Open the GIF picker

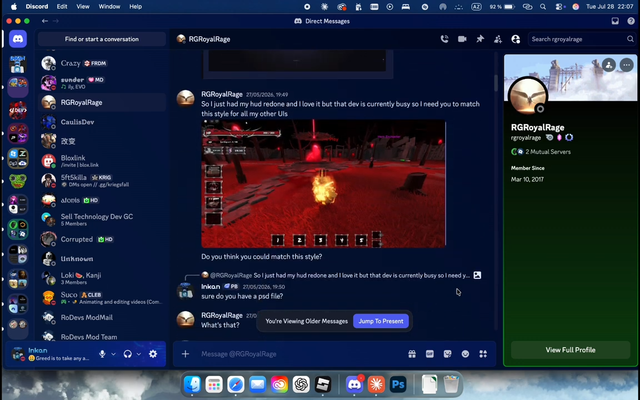pos(430,354)
